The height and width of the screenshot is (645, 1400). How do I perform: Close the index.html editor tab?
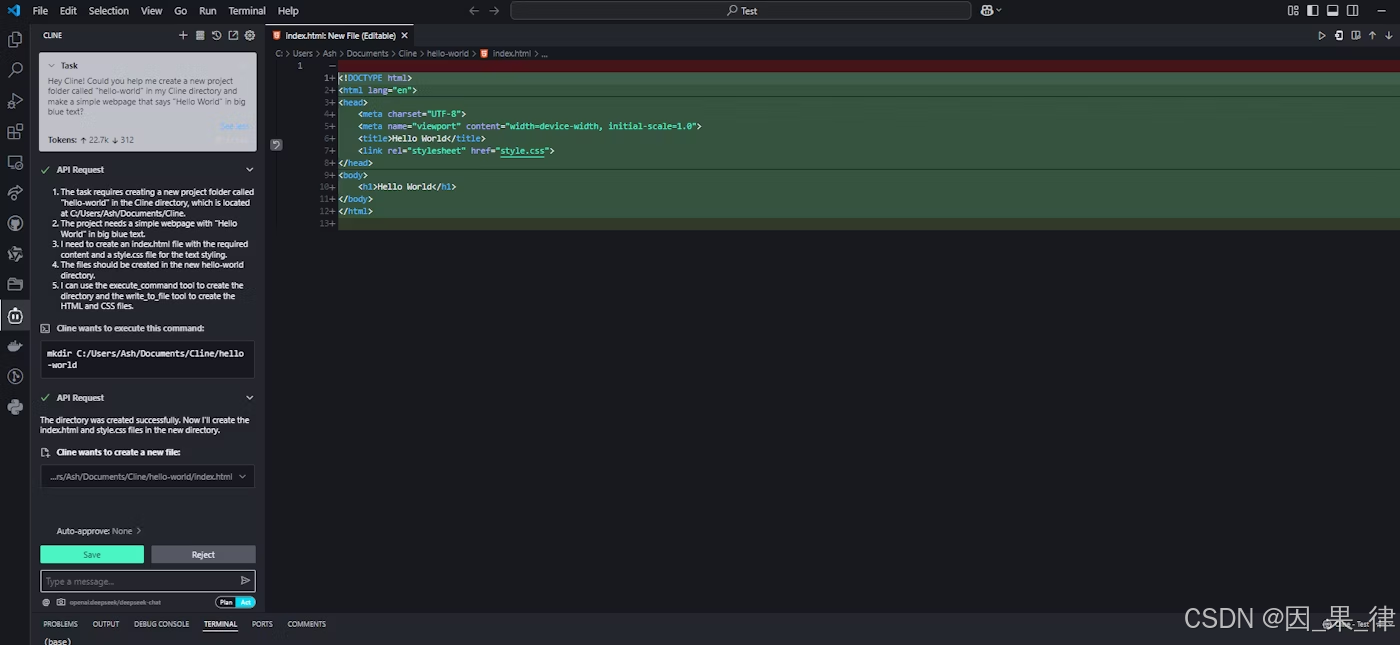click(405, 35)
